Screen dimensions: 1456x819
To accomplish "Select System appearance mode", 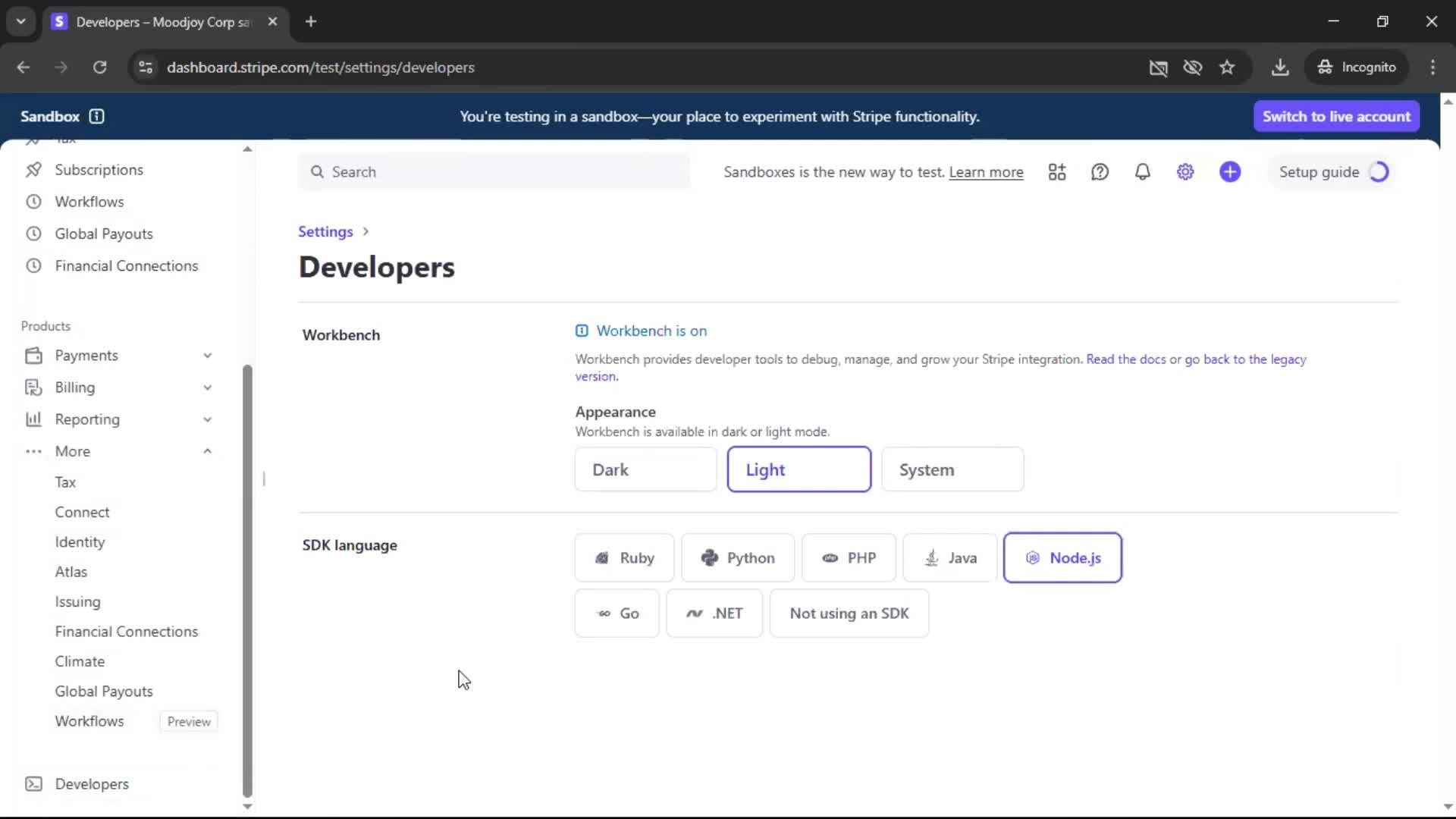I will click(952, 469).
